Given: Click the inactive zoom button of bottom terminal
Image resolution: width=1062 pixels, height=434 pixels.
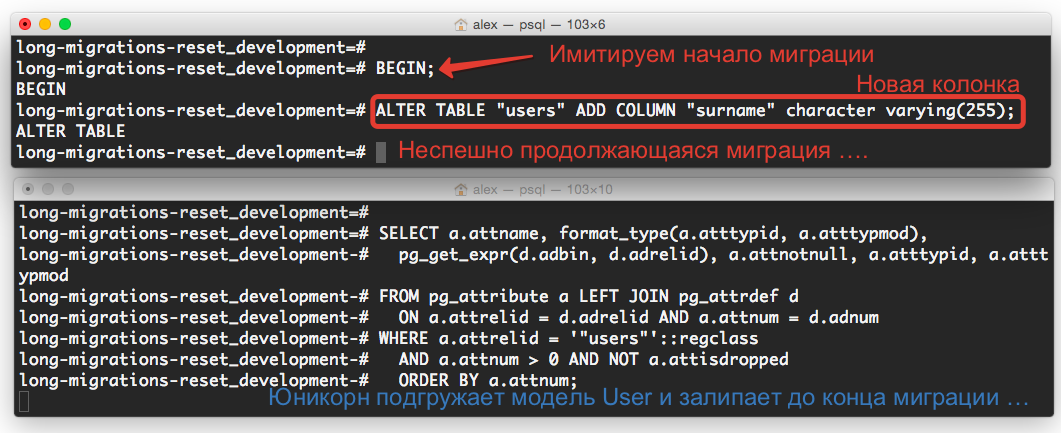Looking at the screenshot, I should 68,189.
